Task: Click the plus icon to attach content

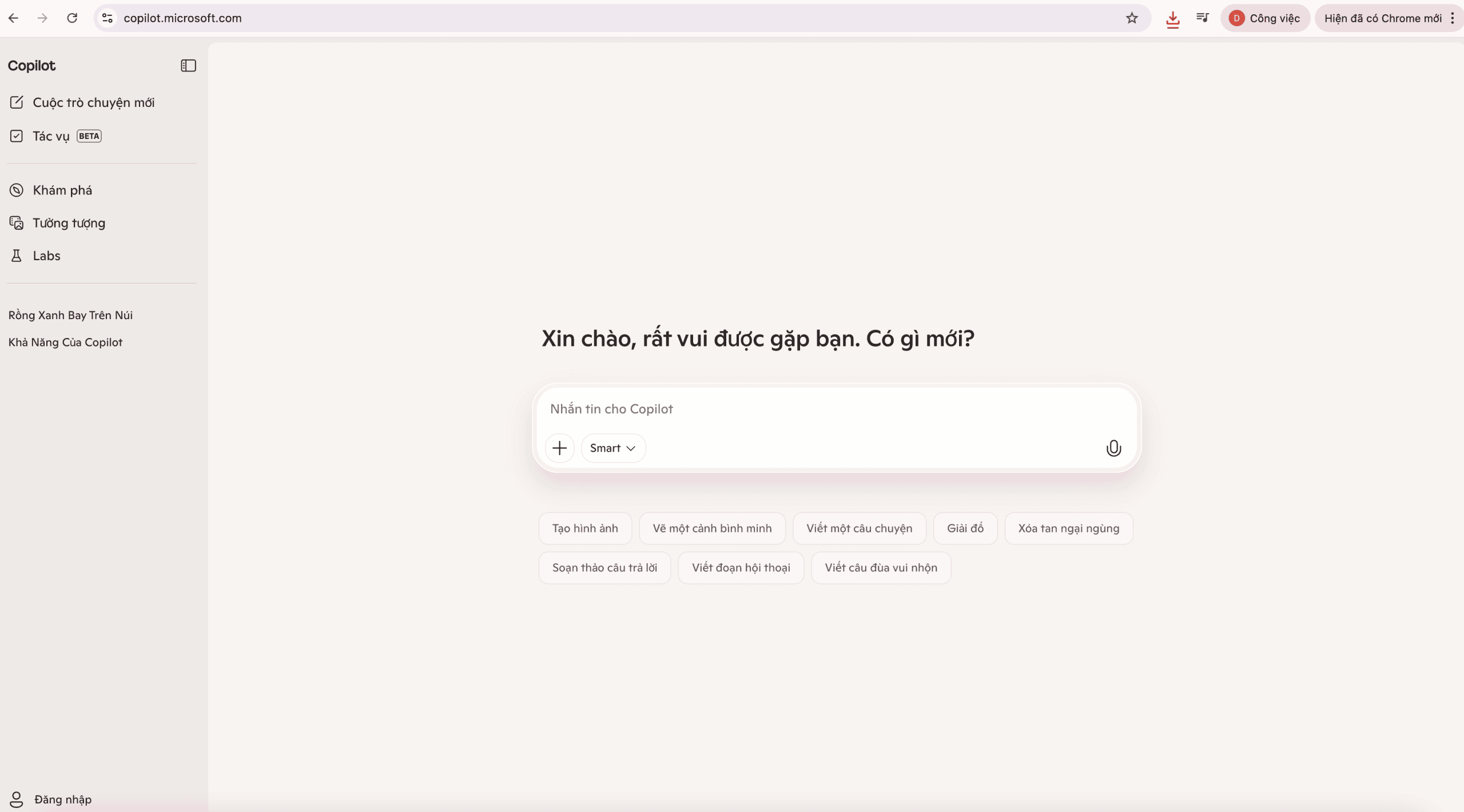Action: point(559,448)
